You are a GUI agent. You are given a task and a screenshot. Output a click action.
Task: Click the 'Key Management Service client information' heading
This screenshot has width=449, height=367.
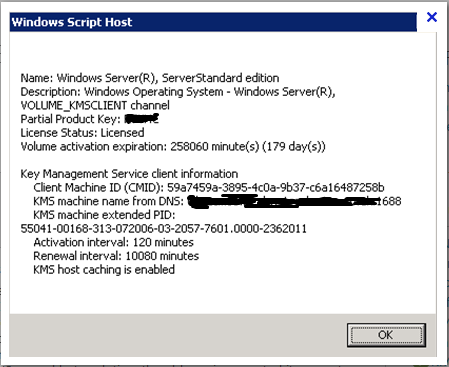point(129,174)
